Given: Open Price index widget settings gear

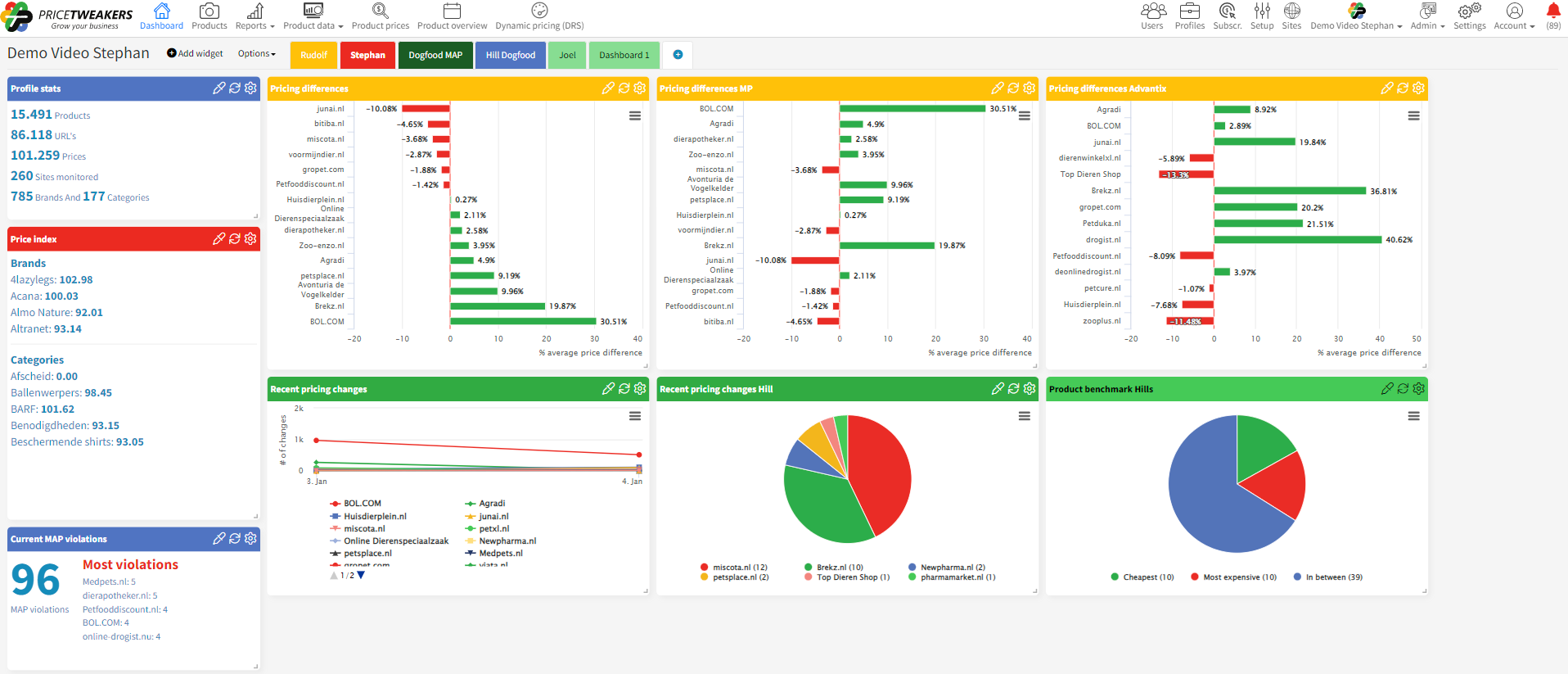Looking at the screenshot, I should pos(250,239).
